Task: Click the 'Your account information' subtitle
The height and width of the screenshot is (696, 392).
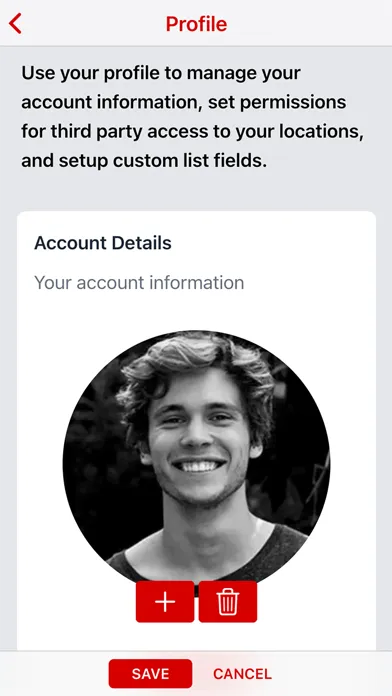Action: click(139, 283)
